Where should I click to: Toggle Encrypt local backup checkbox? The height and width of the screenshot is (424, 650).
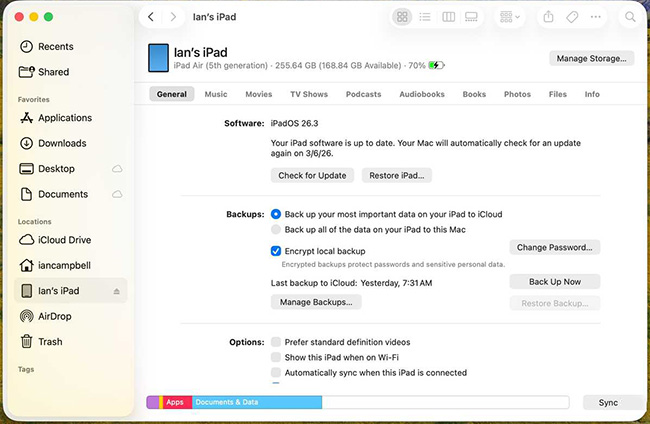click(x=276, y=251)
